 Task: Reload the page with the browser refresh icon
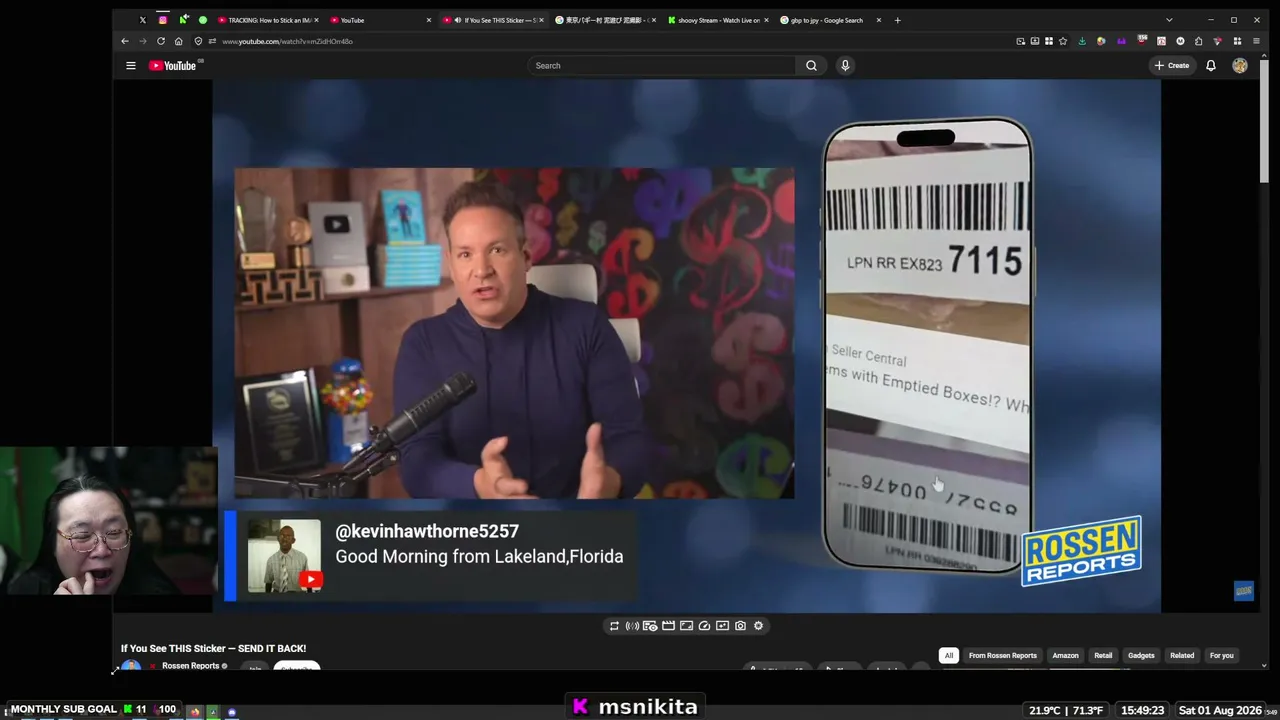pos(160,41)
